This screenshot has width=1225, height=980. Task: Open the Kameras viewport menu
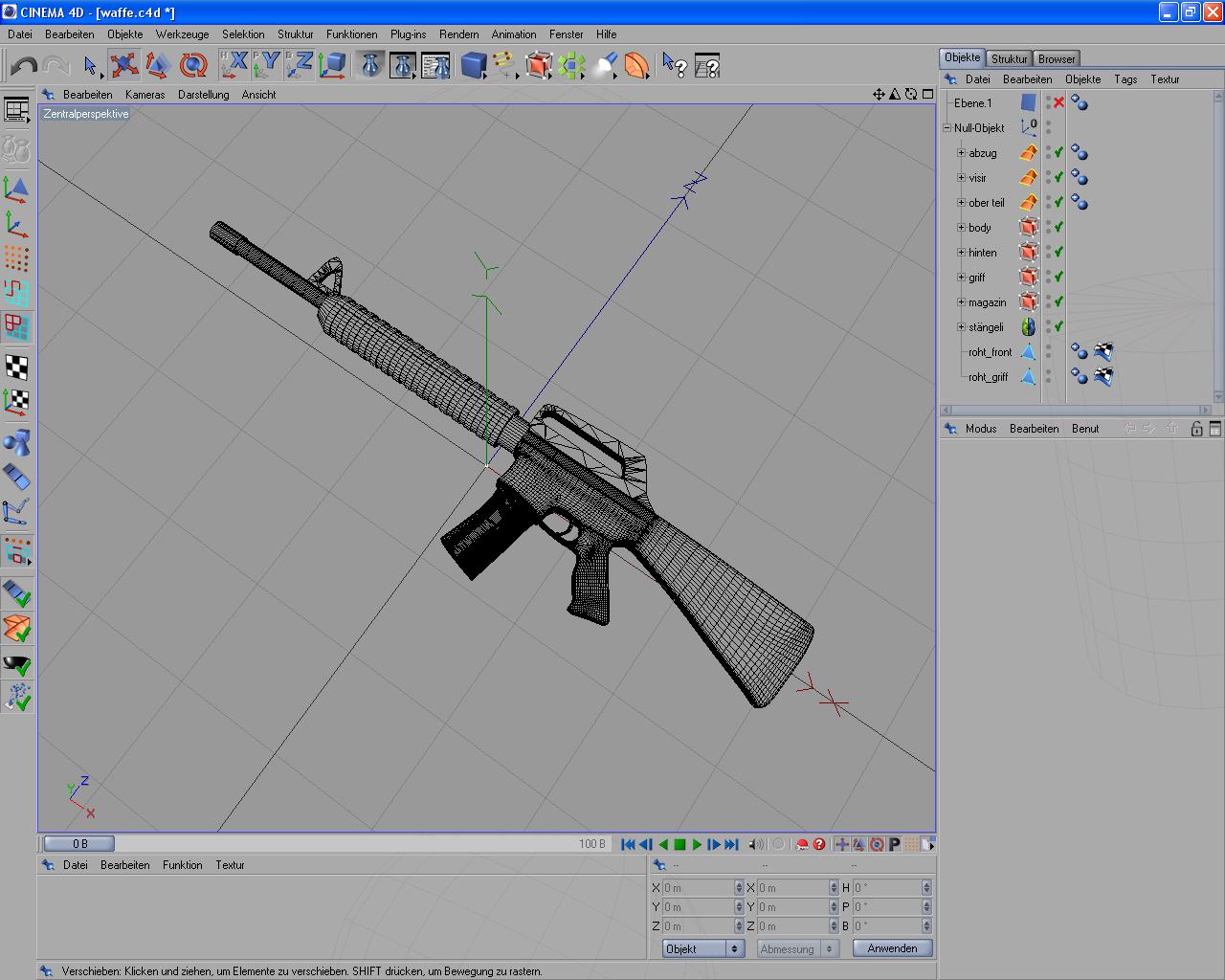tap(145, 95)
